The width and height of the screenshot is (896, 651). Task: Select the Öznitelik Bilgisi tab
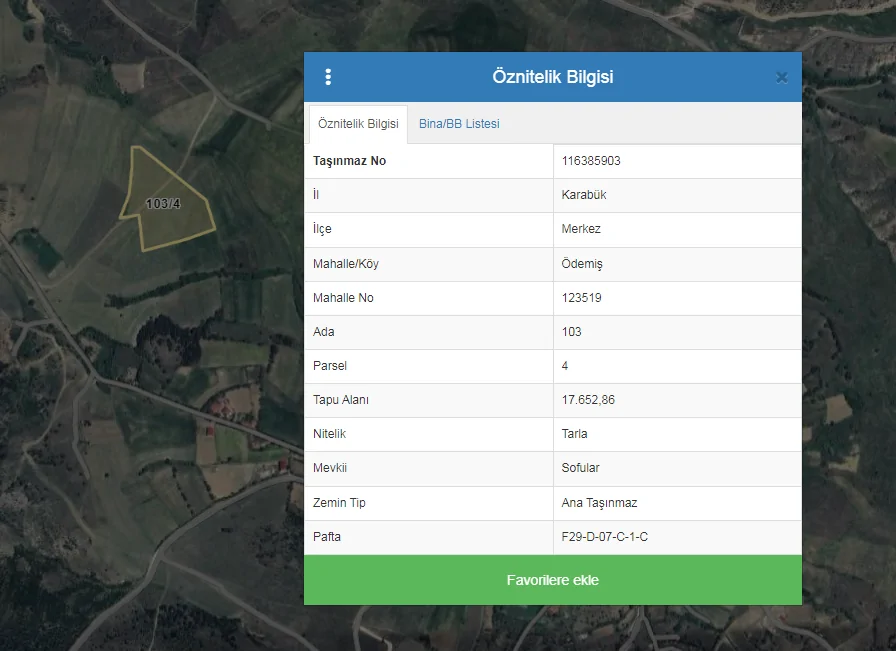[x=358, y=124]
